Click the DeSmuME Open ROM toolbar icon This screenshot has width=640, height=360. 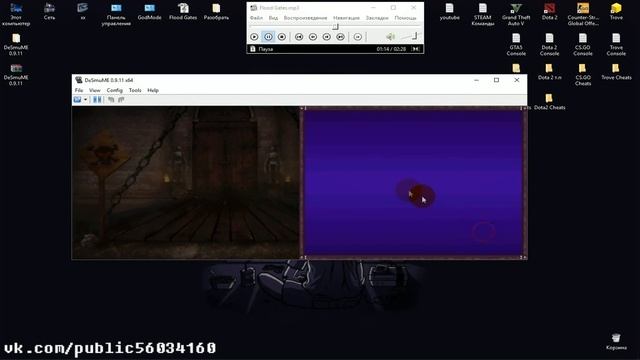point(78,100)
